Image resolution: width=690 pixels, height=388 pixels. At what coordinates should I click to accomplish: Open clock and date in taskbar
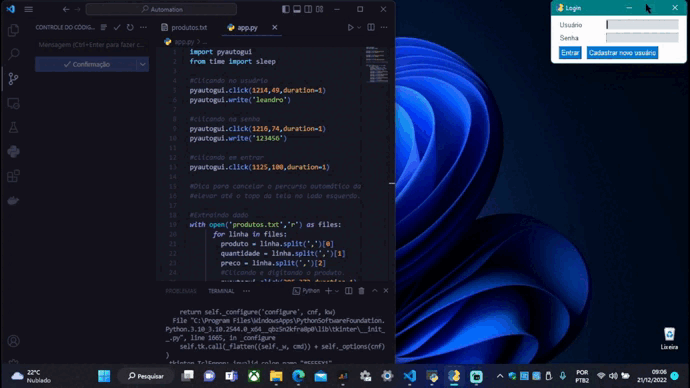point(653,376)
